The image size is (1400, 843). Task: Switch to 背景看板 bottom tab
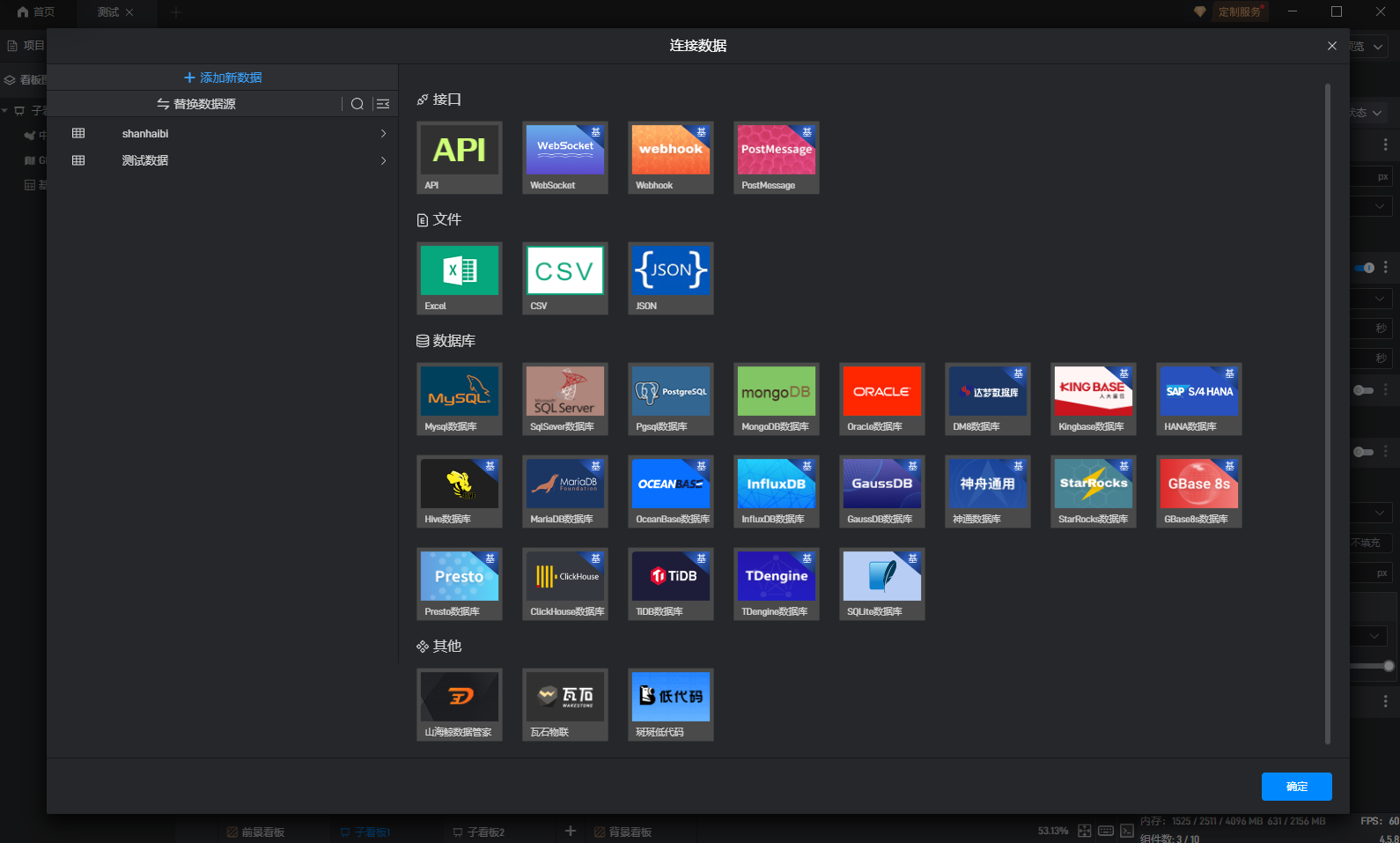(x=623, y=832)
